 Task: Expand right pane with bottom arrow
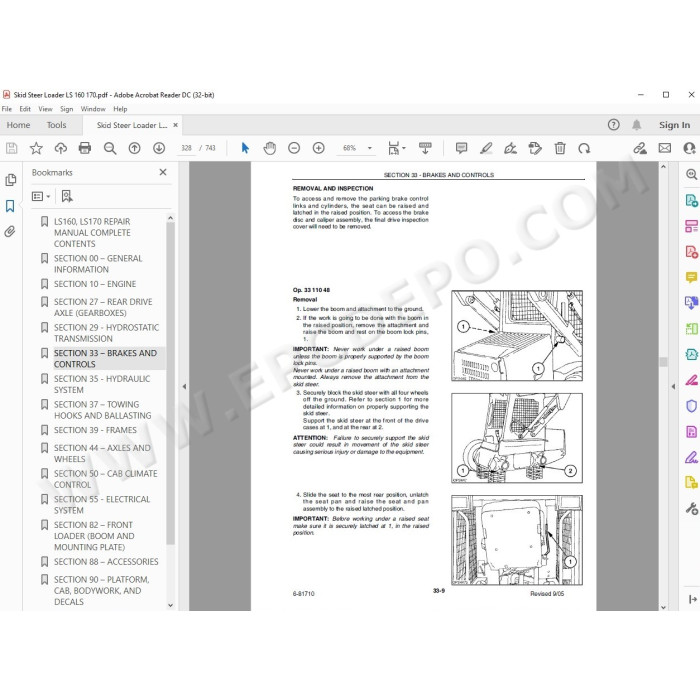[692, 600]
